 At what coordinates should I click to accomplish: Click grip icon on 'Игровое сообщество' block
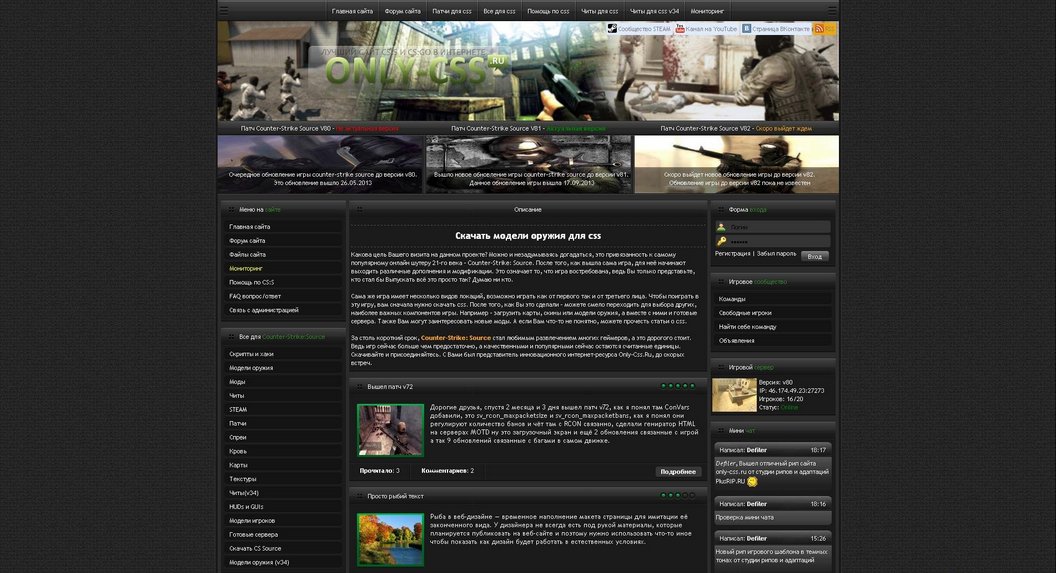coord(721,281)
